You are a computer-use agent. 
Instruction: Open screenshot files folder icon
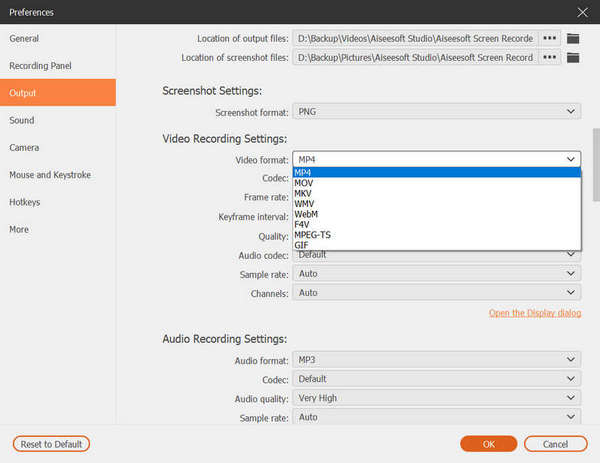573,58
